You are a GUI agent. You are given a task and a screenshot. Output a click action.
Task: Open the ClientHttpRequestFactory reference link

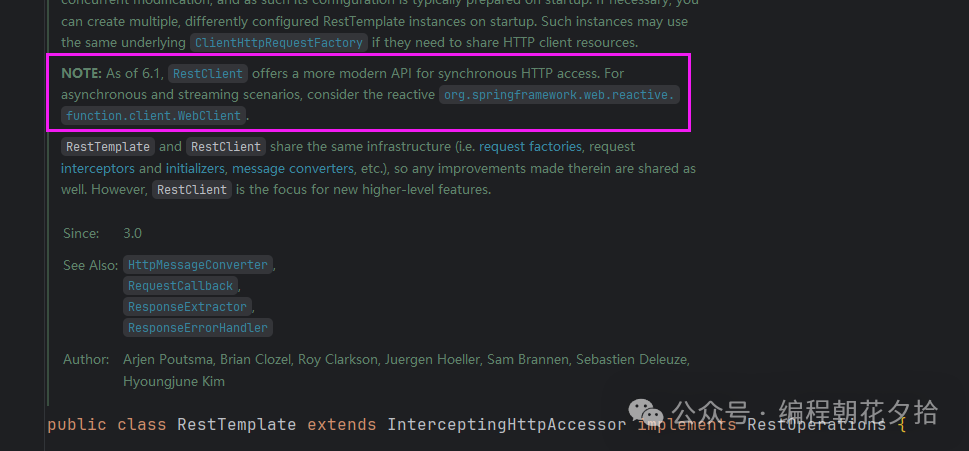coord(279,43)
